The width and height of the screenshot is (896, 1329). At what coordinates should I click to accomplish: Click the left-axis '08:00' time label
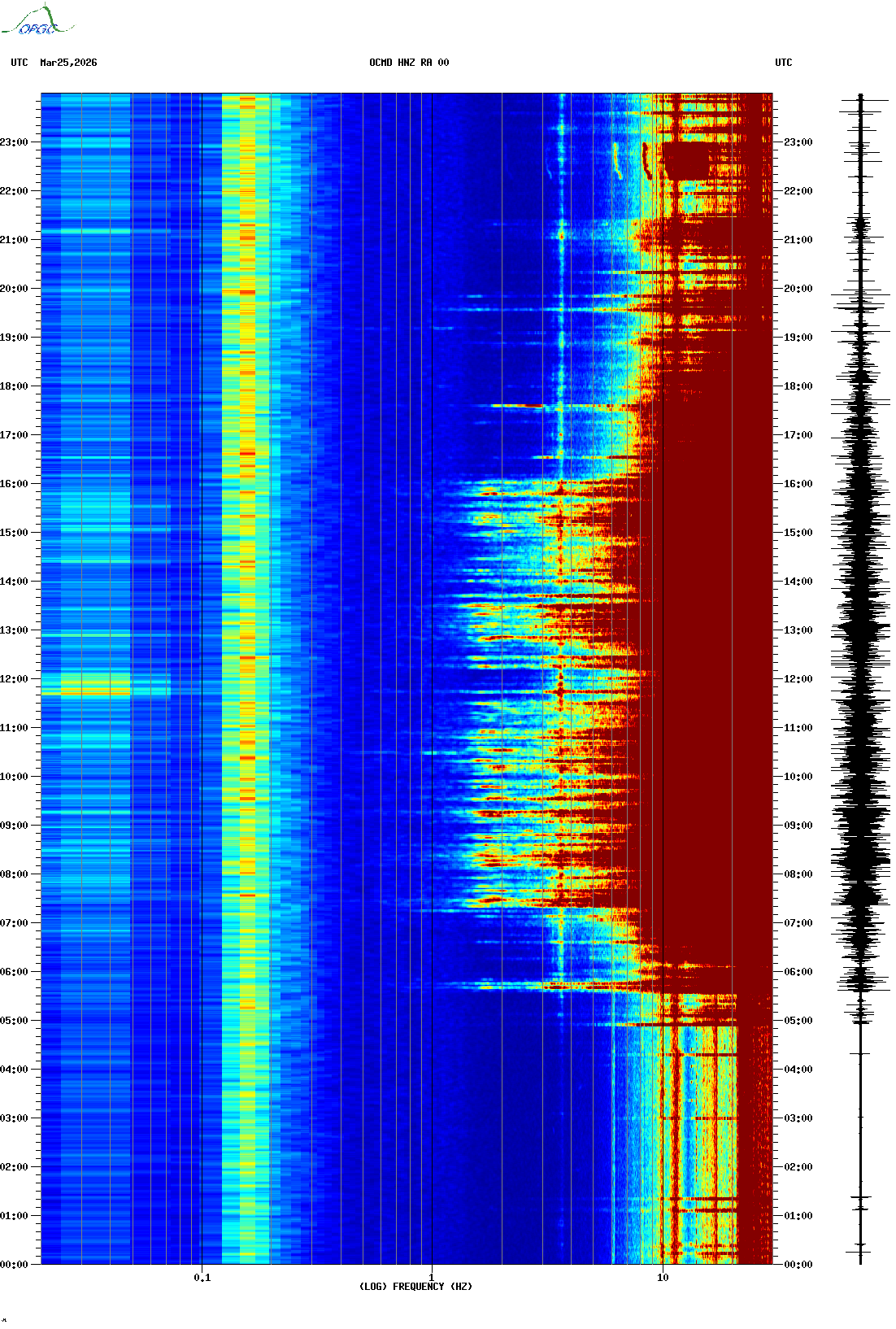coord(14,874)
